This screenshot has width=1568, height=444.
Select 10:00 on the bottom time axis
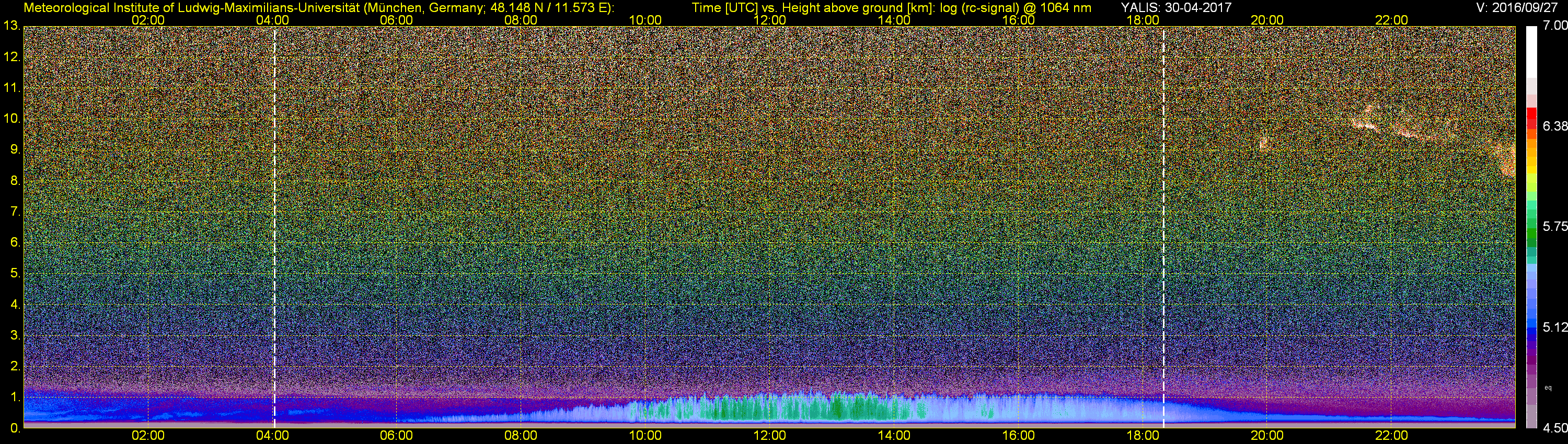[645, 436]
